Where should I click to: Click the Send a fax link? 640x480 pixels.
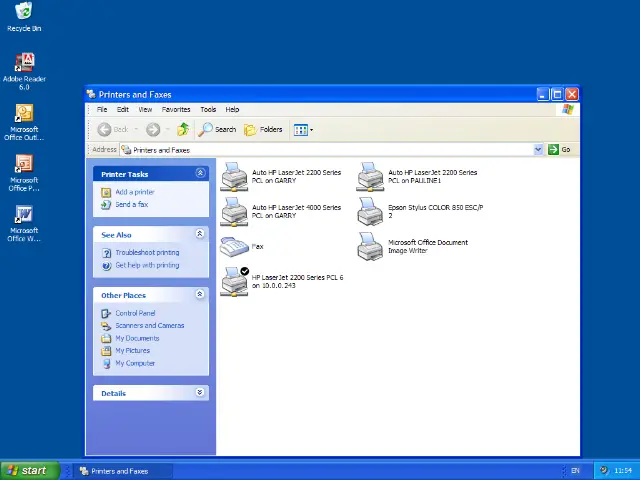click(x=132, y=204)
